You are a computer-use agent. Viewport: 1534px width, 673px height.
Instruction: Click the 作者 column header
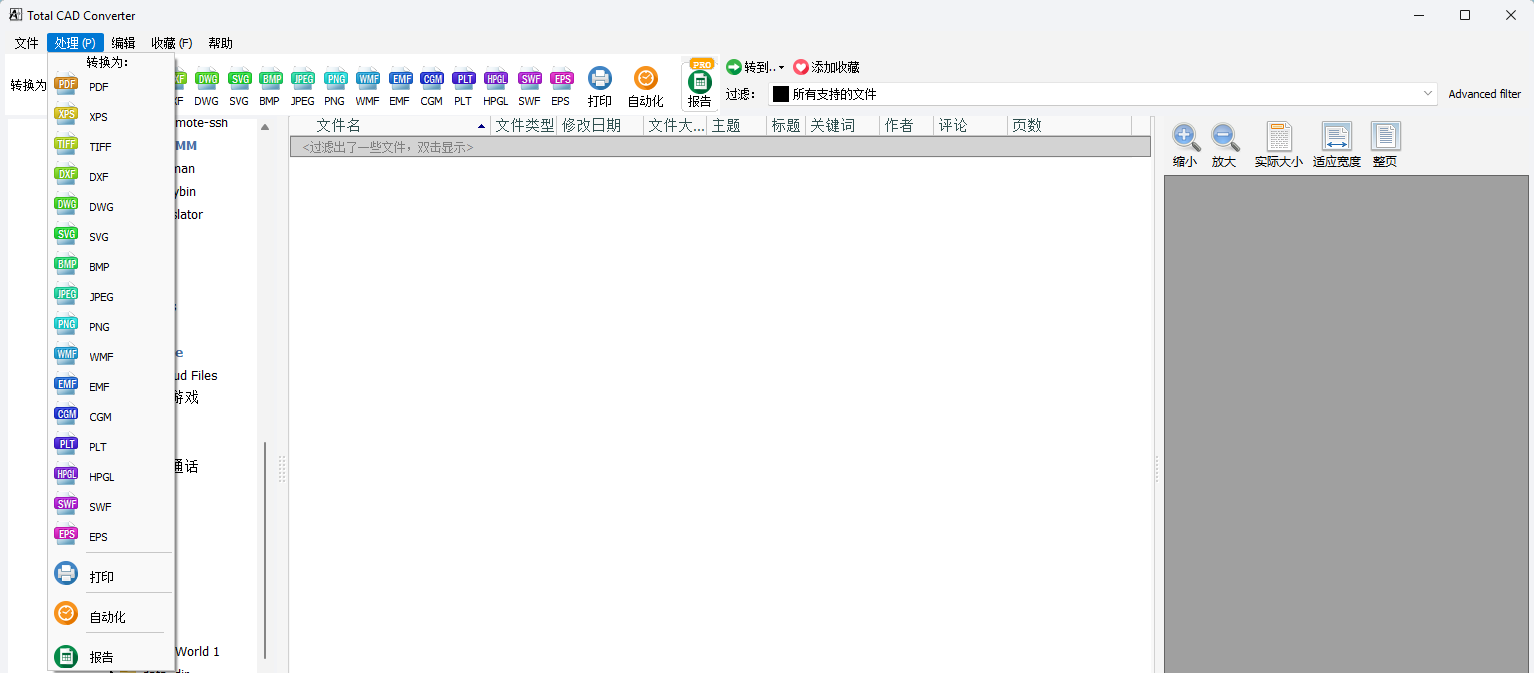907,125
